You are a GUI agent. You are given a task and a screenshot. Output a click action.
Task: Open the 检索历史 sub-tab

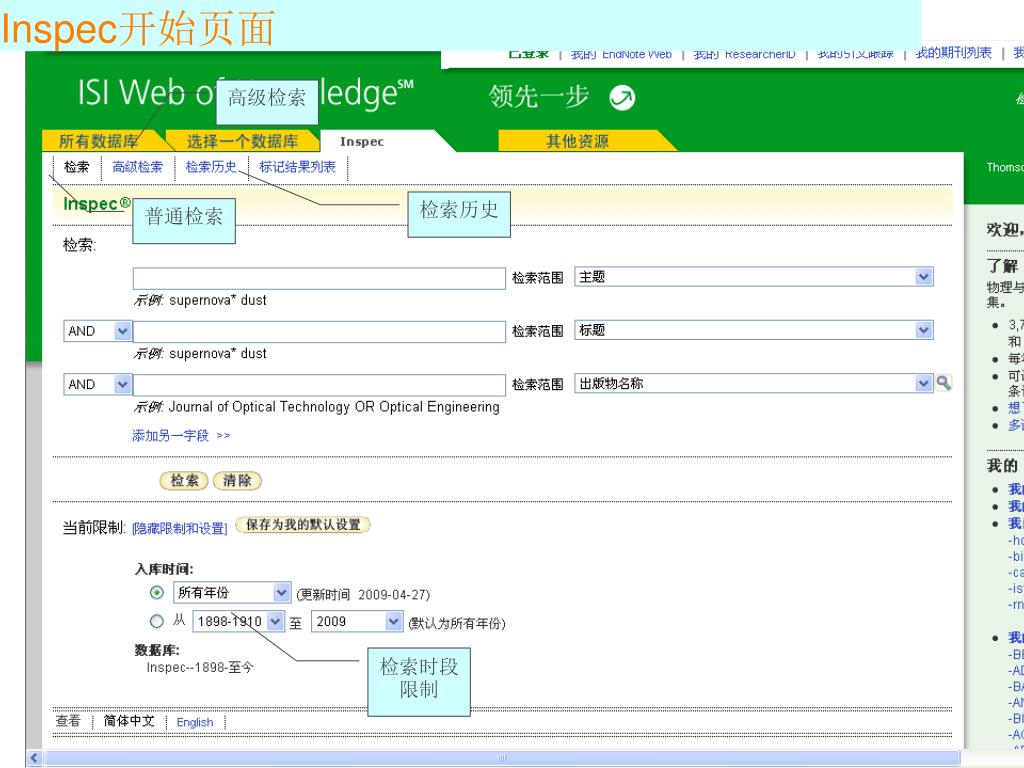[211, 167]
